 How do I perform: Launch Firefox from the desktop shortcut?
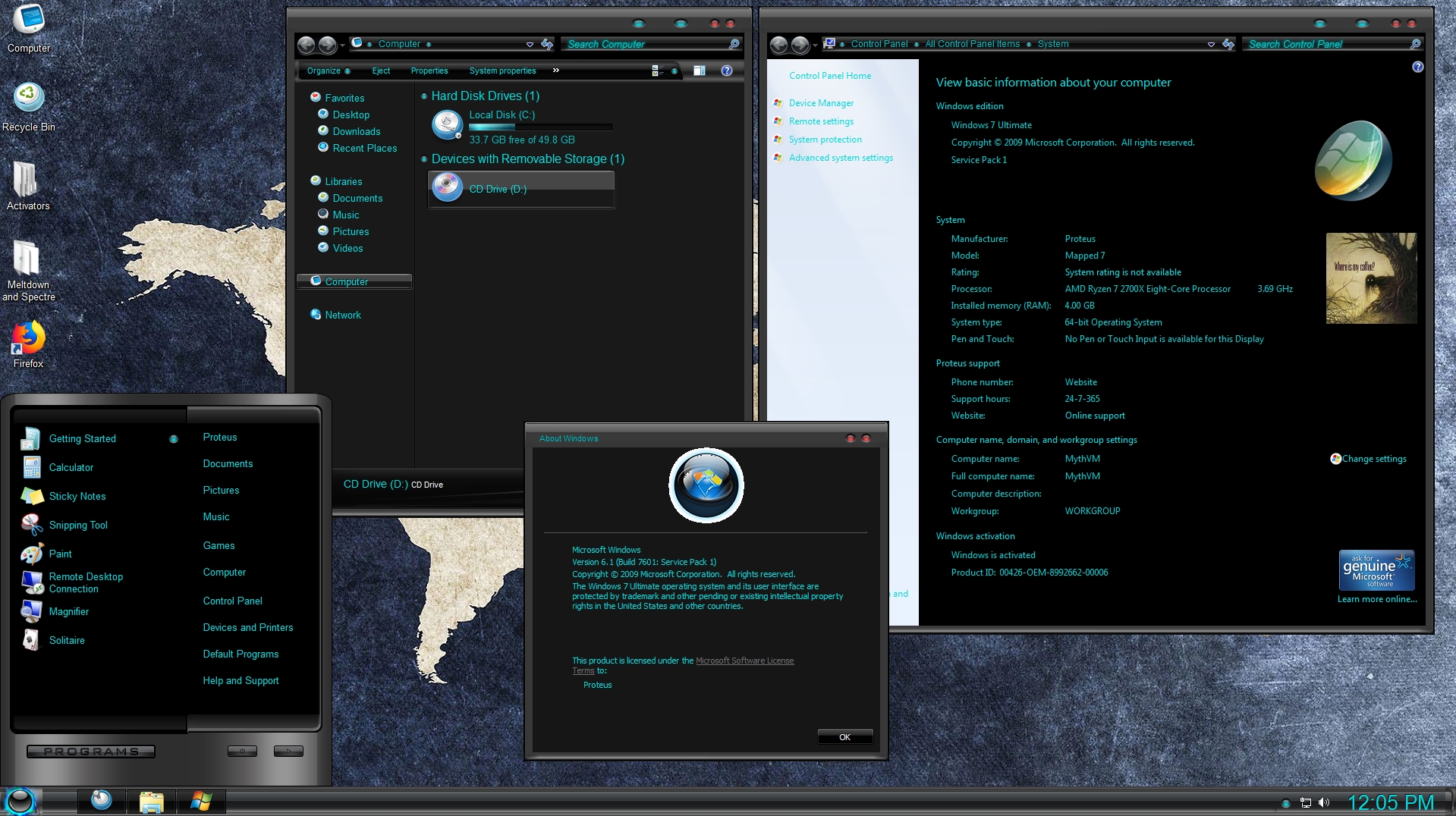point(28,344)
